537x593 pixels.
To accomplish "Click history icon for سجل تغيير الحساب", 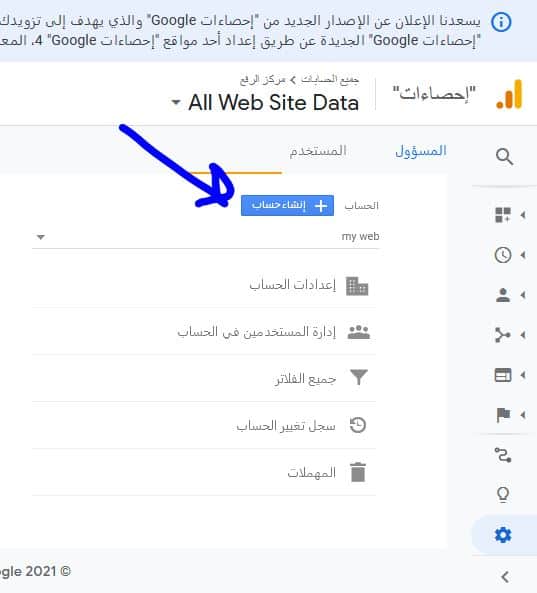I will 357,425.
